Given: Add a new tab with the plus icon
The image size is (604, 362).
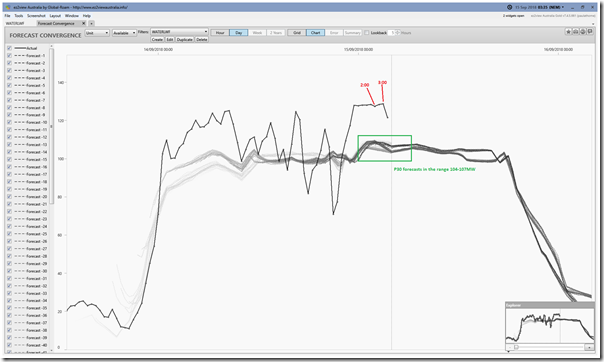Looking at the screenshot, I should (x=92, y=23).
